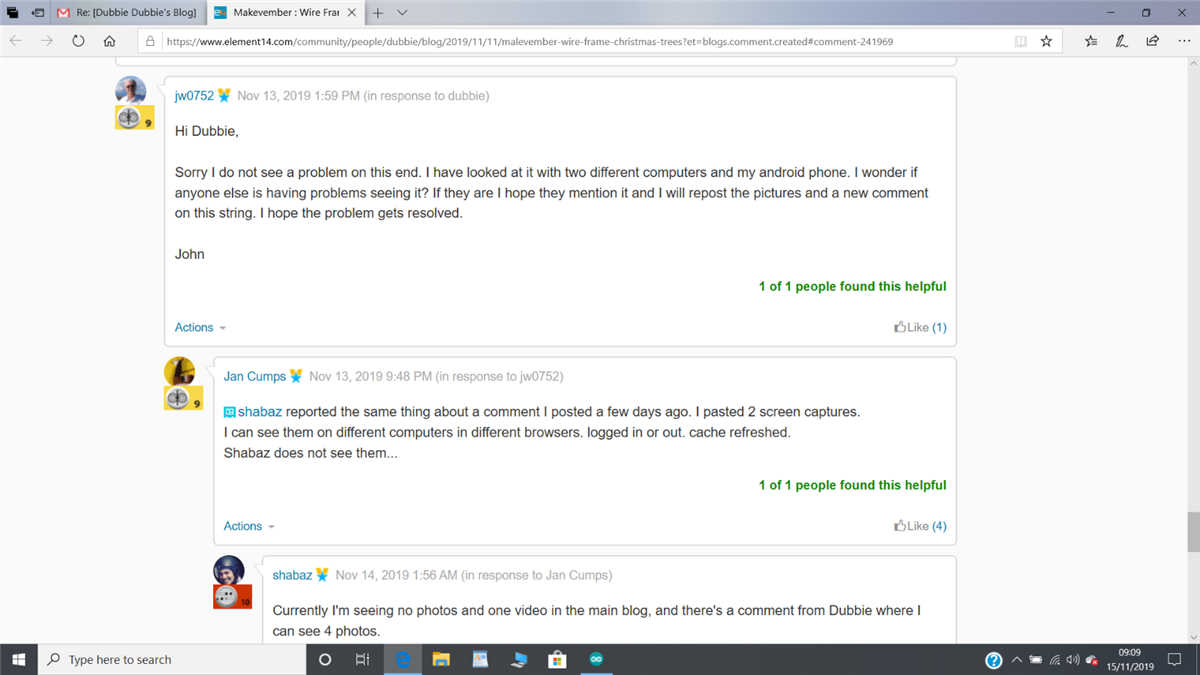Open the Arduino app in taskbar

click(597, 660)
